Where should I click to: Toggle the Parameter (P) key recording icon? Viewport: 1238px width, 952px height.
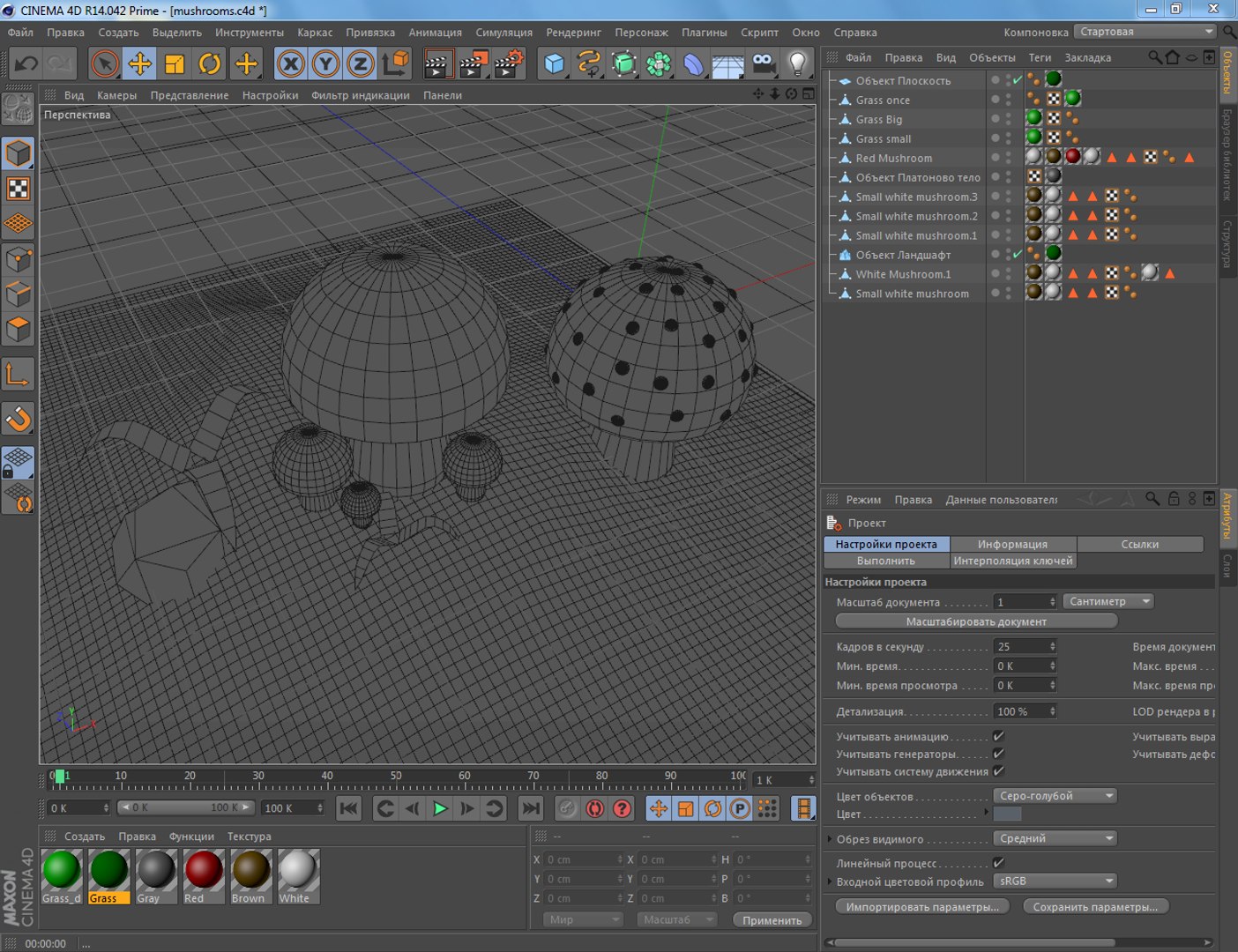(x=740, y=808)
